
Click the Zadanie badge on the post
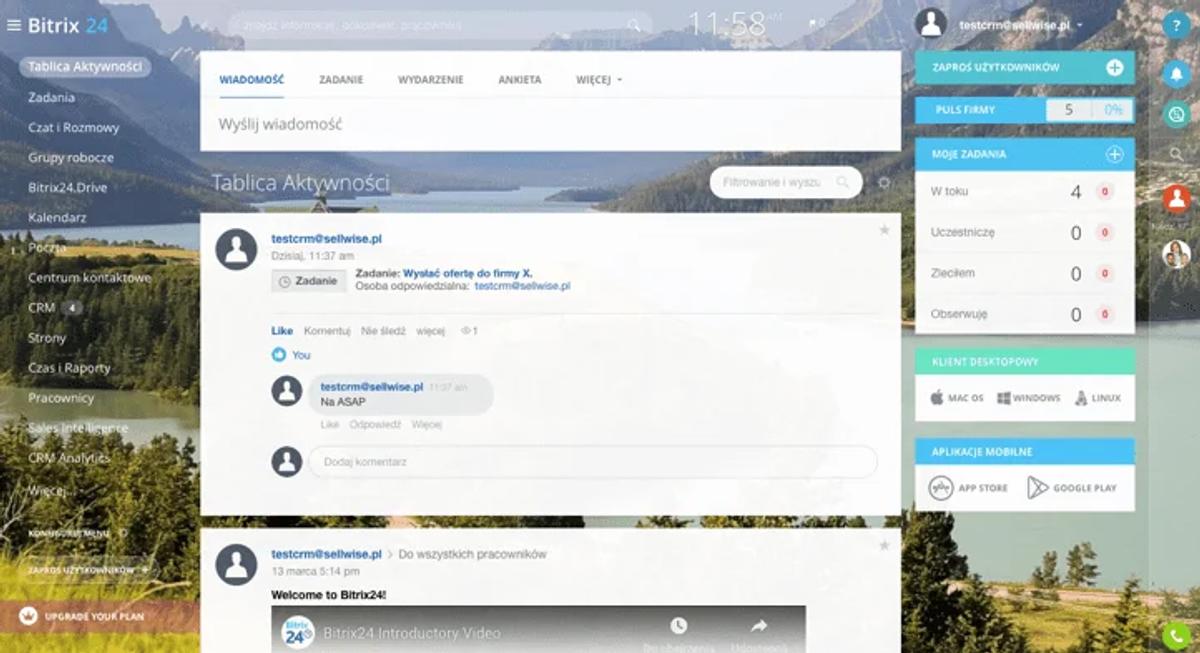(x=309, y=281)
